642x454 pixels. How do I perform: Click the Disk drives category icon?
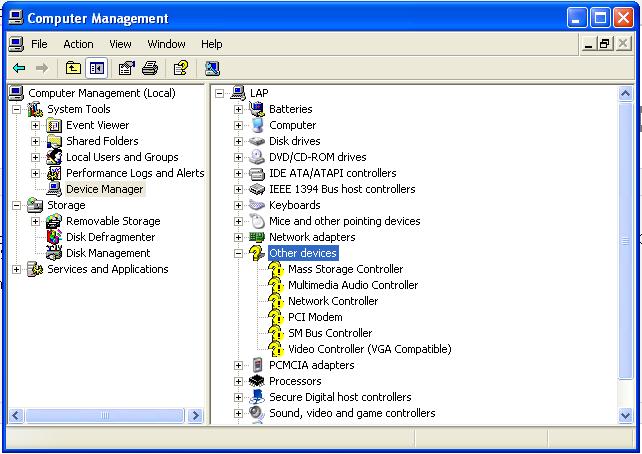257,141
